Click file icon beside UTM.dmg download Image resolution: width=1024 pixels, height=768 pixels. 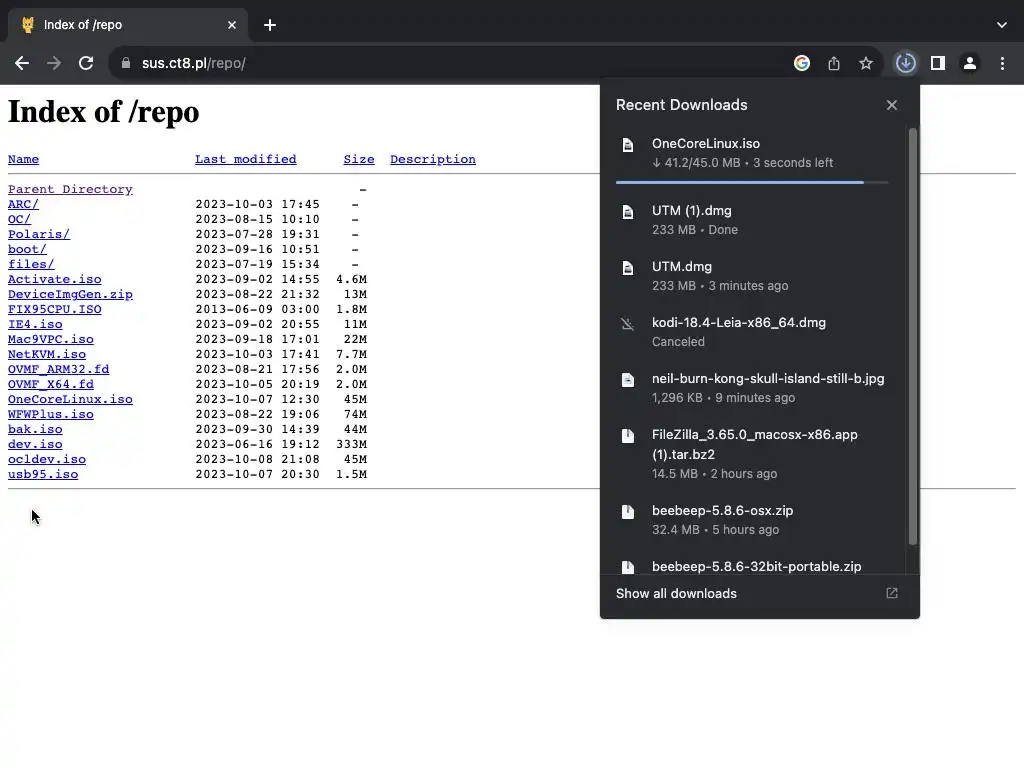click(628, 268)
